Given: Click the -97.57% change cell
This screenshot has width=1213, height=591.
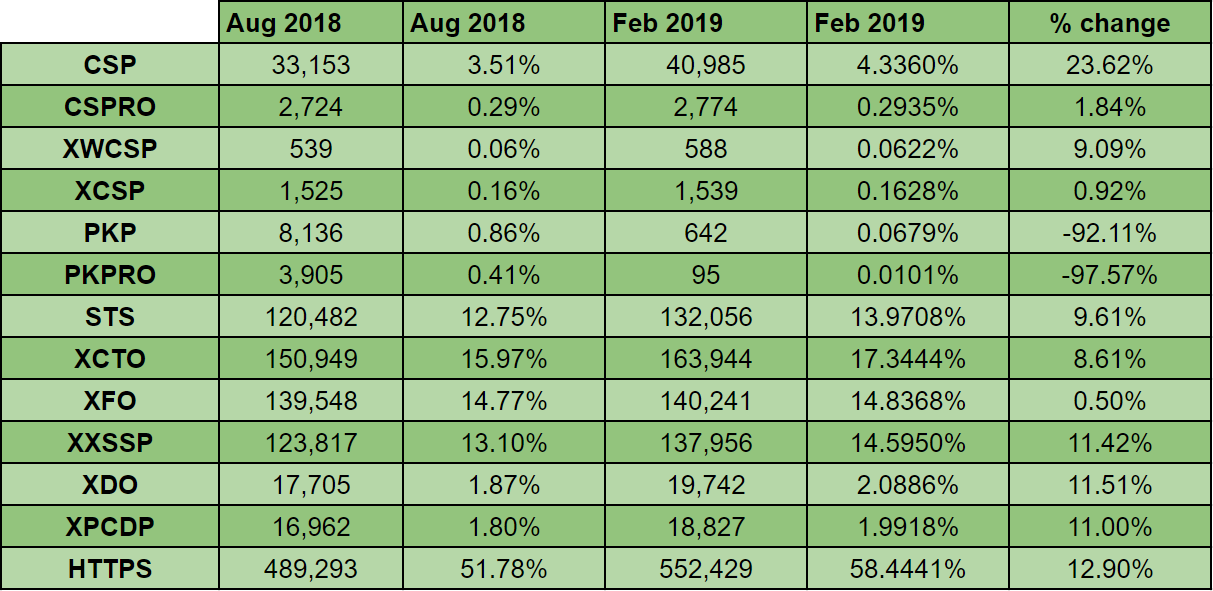Looking at the screenshot, I should pos(1110,275).
